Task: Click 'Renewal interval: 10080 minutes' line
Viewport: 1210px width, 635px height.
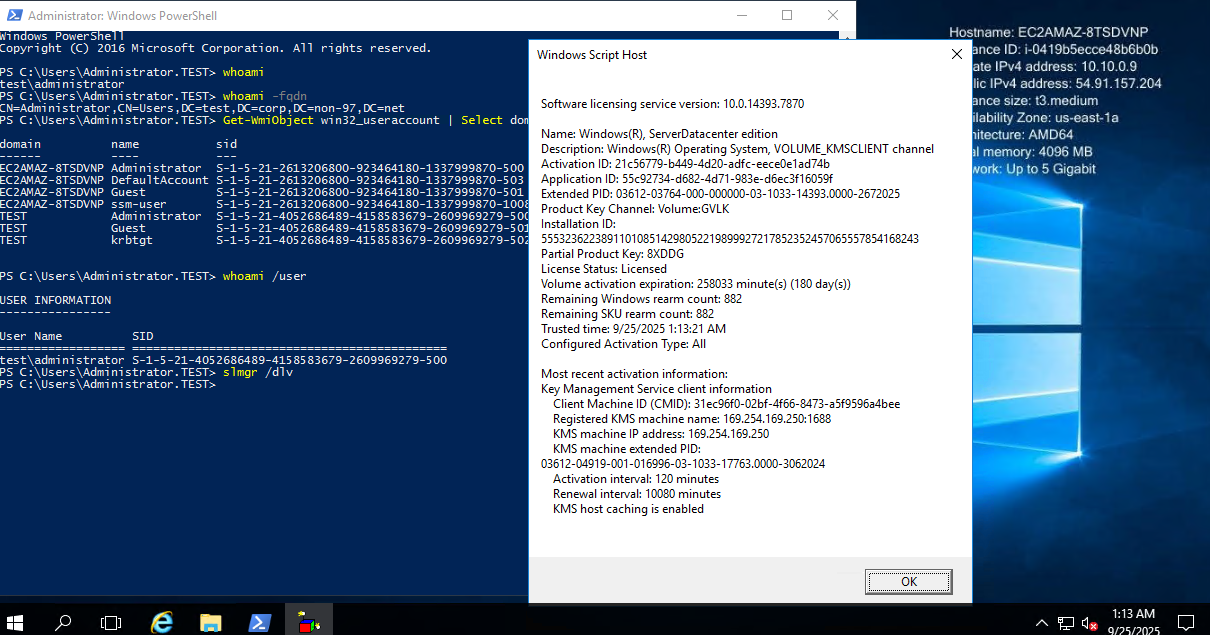Action: 637,494
